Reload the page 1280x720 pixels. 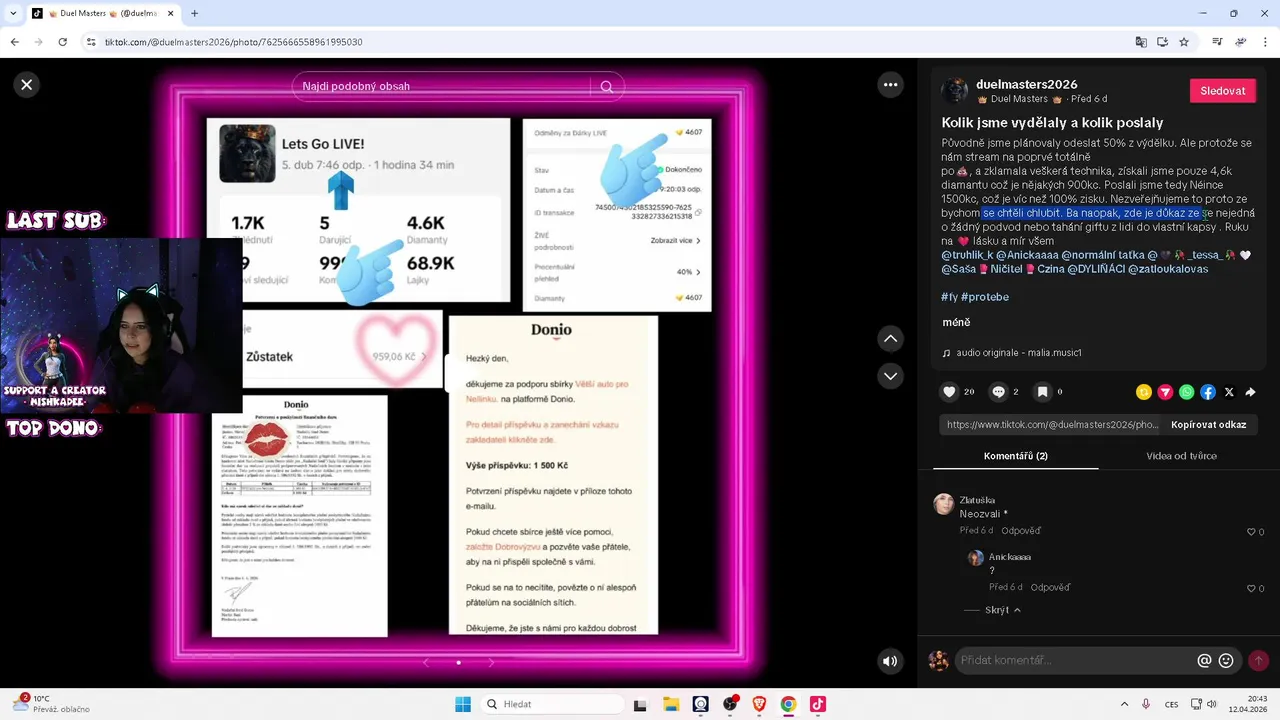pos(63,42)
